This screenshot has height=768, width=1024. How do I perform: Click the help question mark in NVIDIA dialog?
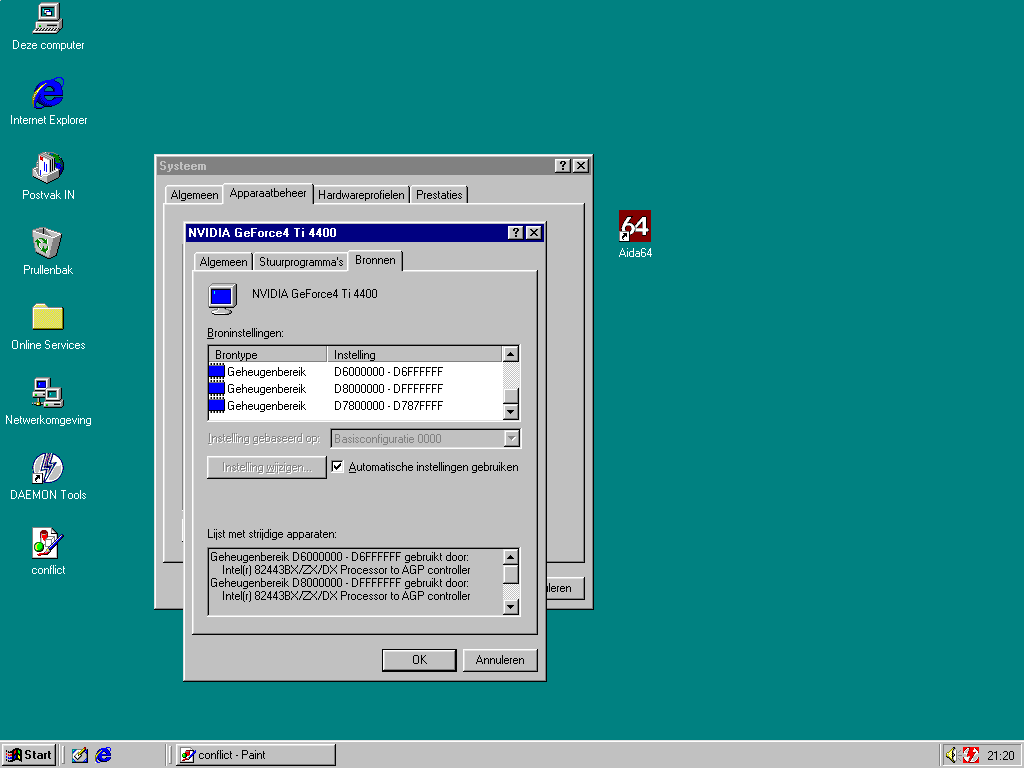point(515,232)
